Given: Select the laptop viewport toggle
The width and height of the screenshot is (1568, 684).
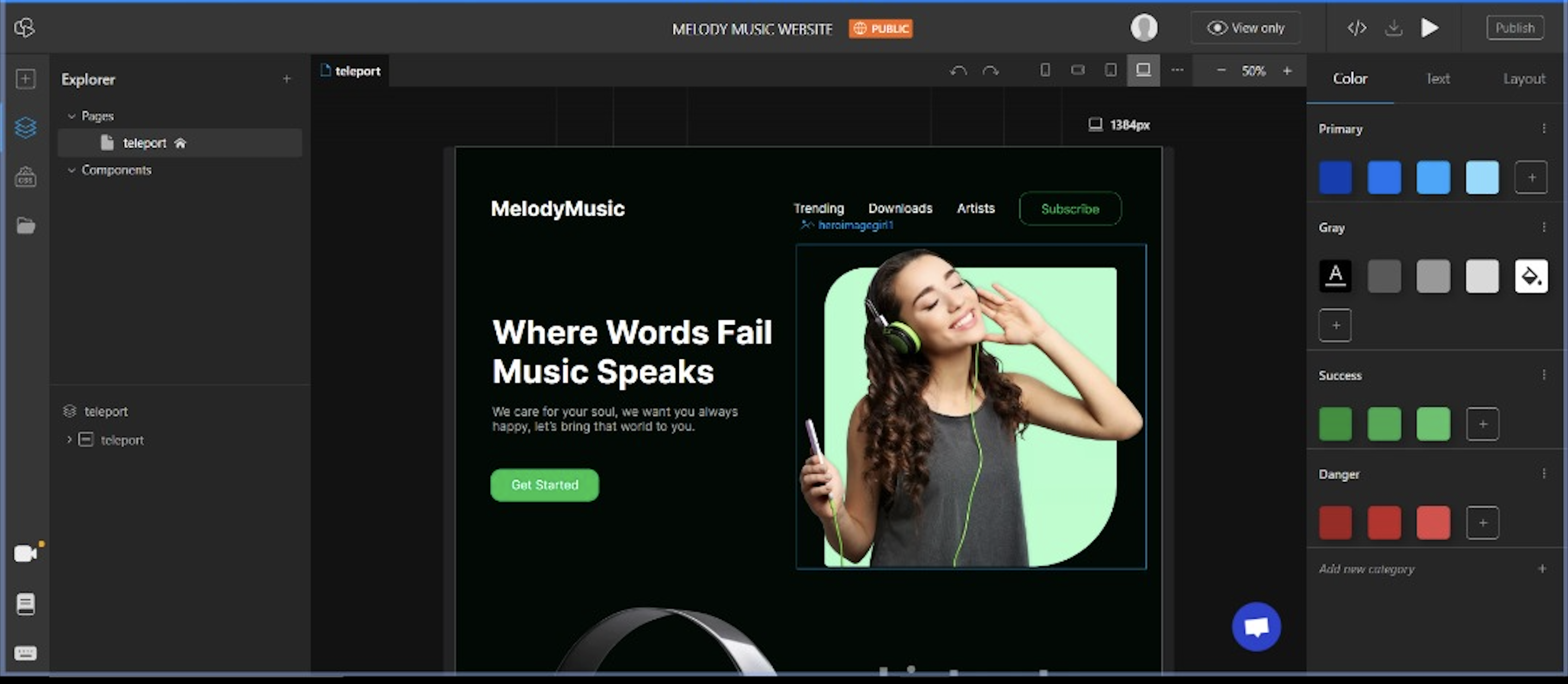Looking at the screenshot, I should 1143,70.
